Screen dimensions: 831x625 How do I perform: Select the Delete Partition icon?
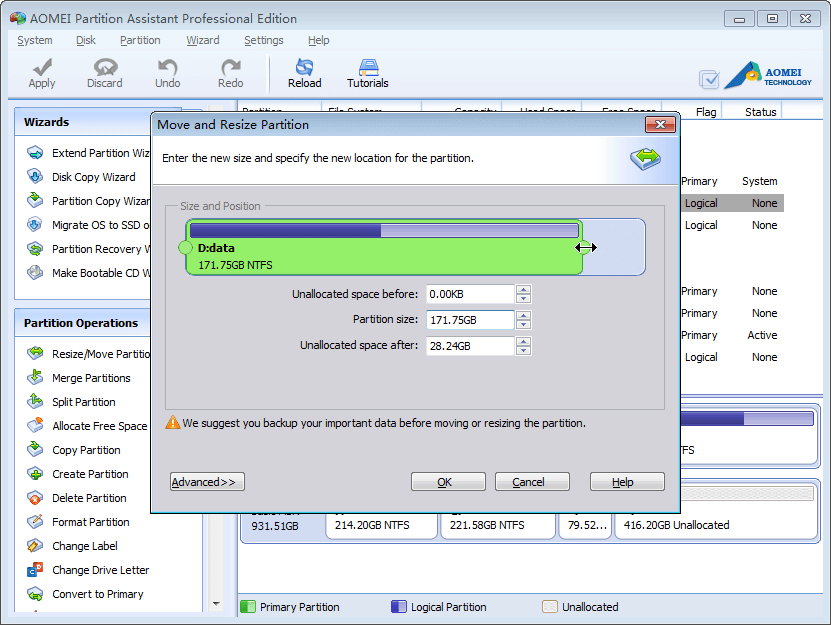pos(33,498)
